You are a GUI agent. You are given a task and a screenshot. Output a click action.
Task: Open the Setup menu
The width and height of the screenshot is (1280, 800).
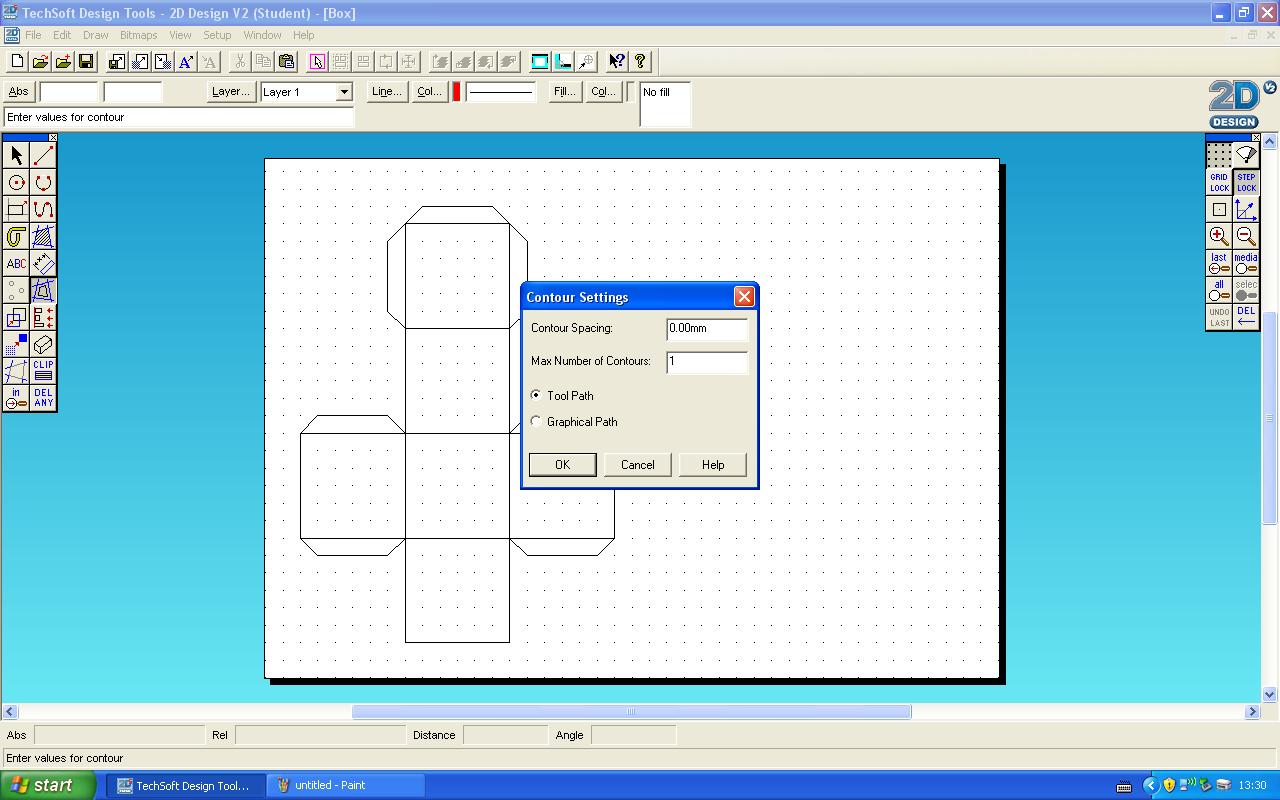click(217, 35)
